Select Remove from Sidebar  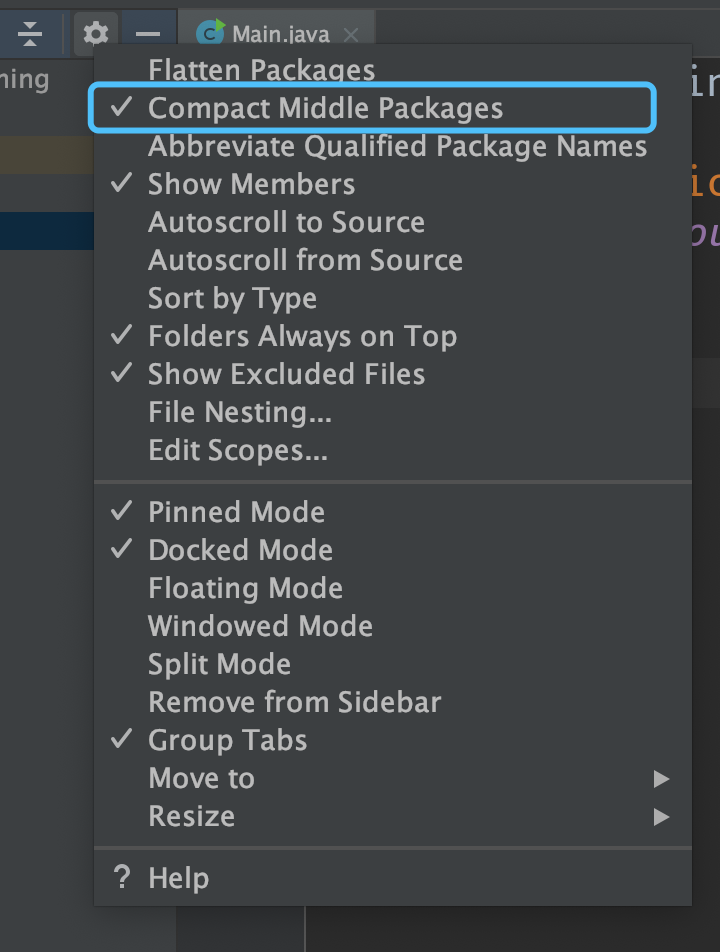pos(294,702)
